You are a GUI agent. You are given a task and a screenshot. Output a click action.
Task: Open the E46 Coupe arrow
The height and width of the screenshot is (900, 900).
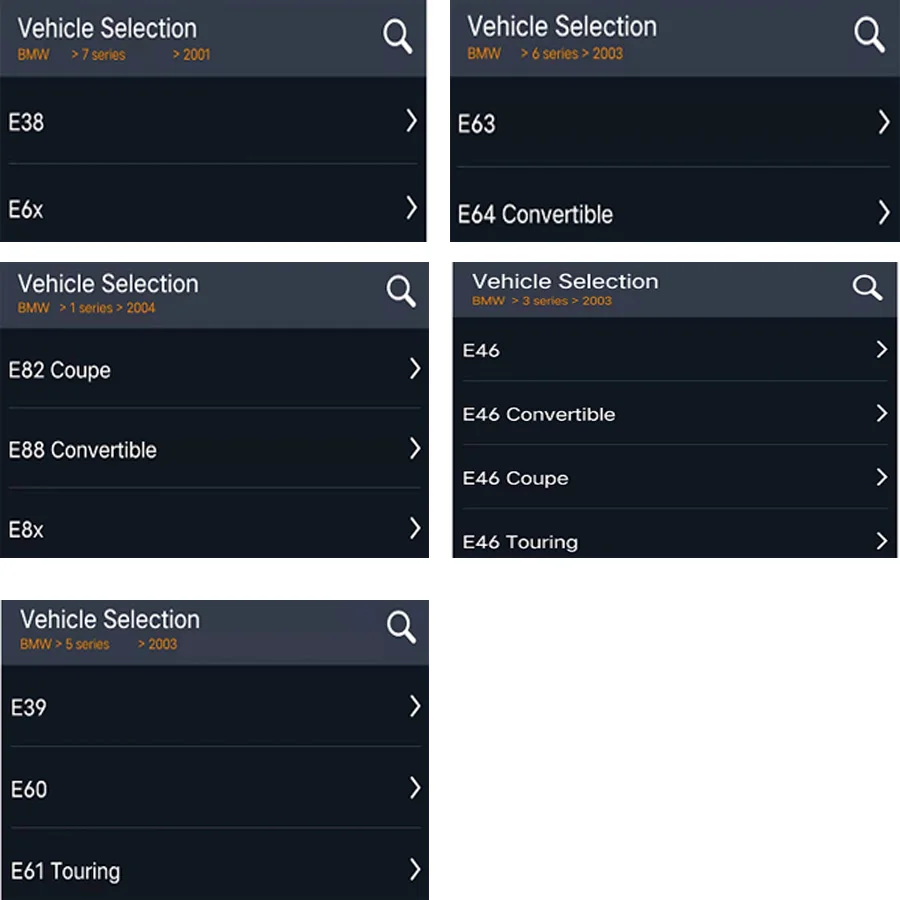pyautogui.click(x=881, y=477)
